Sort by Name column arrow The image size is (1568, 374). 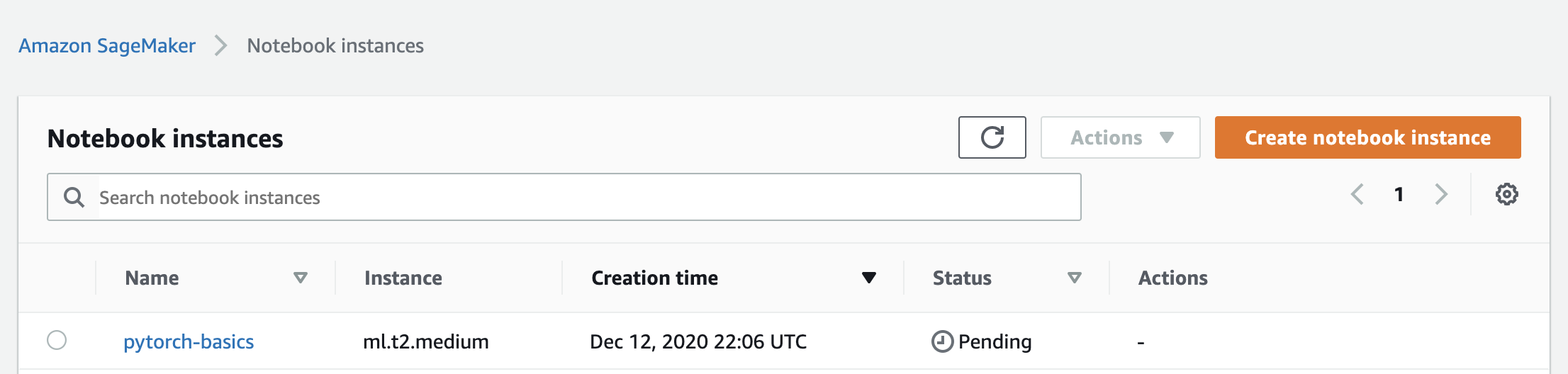(301, 278)
